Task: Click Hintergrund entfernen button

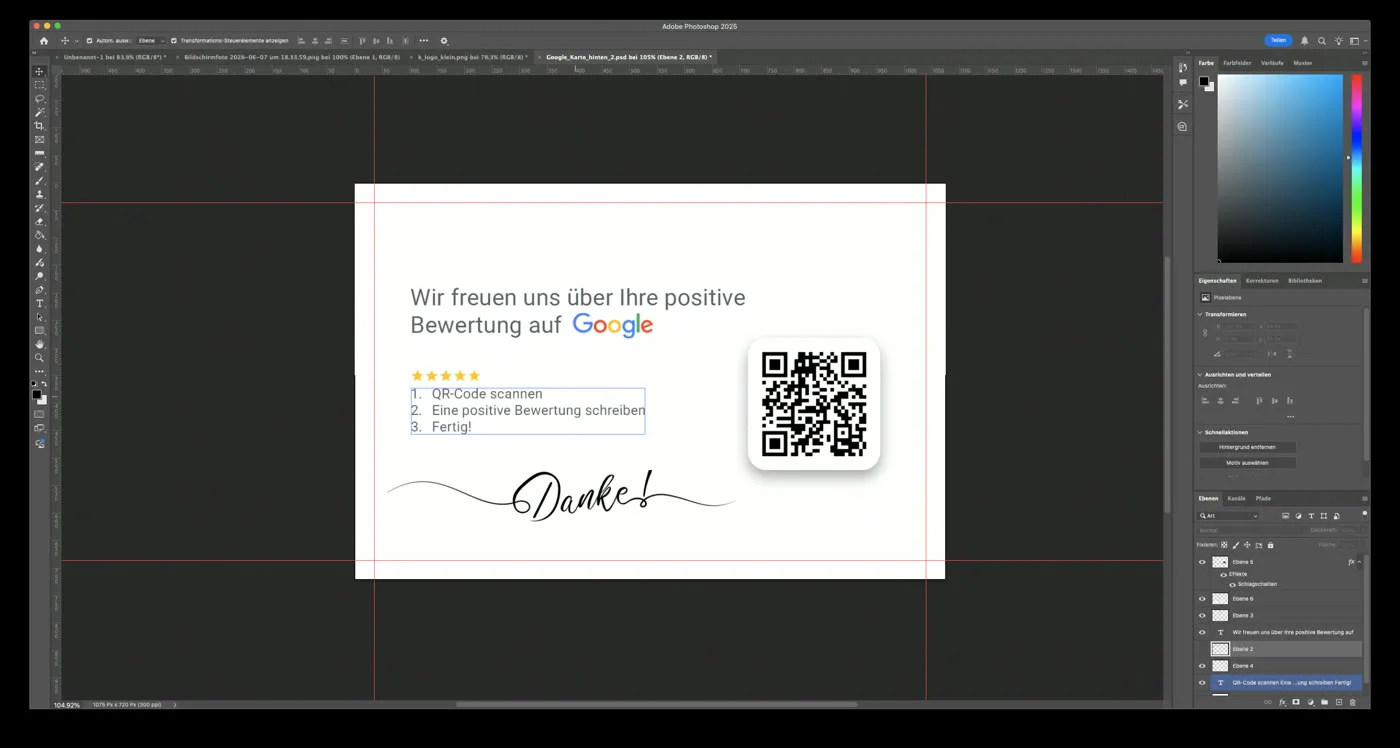Action: click(1247, 447)
